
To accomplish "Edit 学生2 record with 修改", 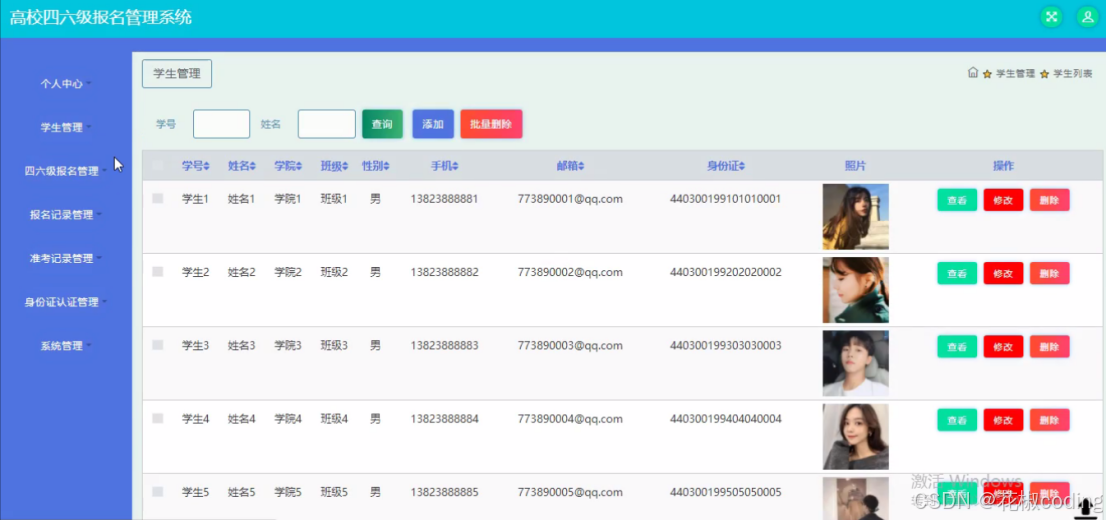I will [x=1003, y=273].
